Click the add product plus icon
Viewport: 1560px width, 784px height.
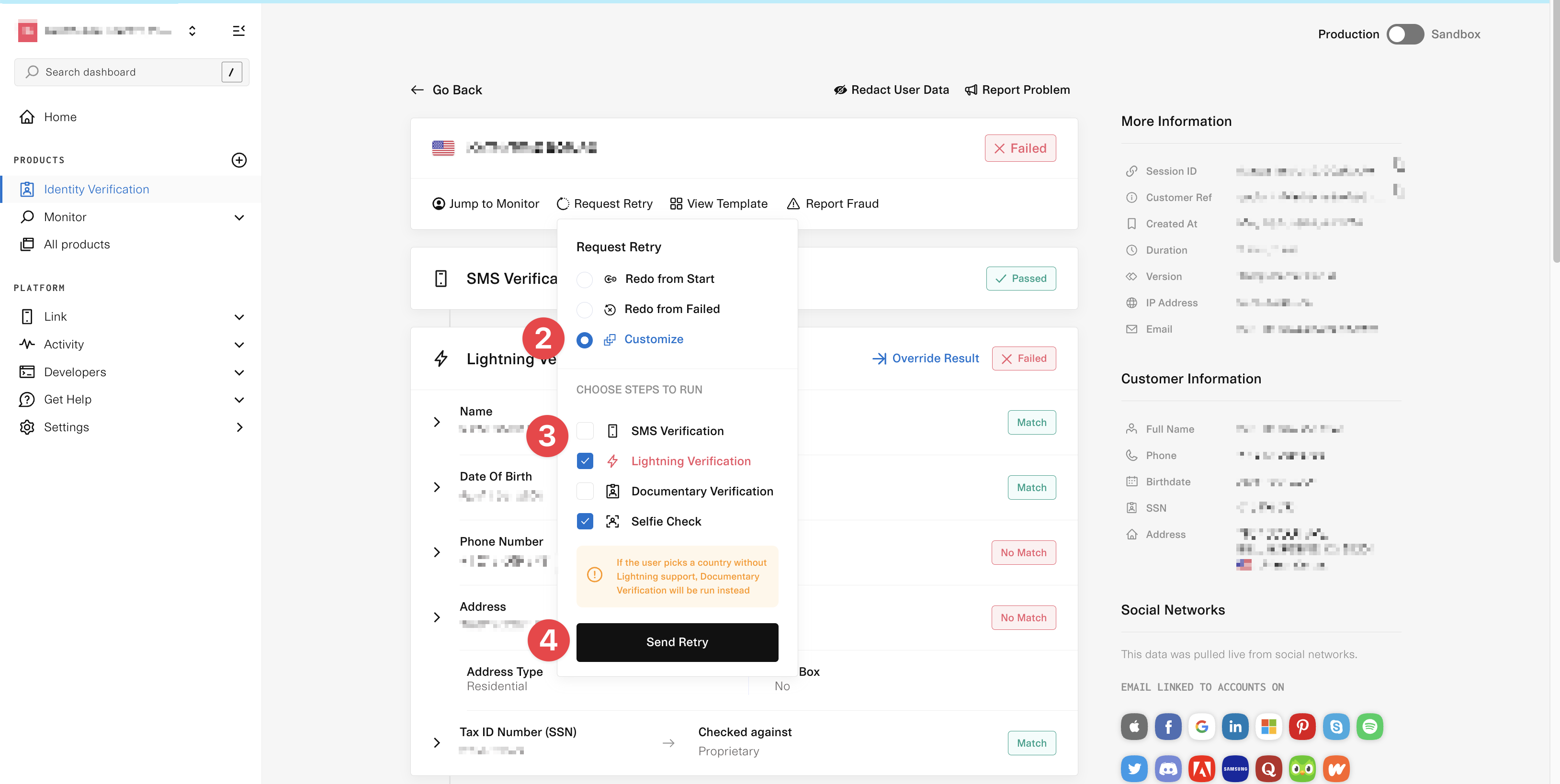pyautogui.click(x=238, y=160)
